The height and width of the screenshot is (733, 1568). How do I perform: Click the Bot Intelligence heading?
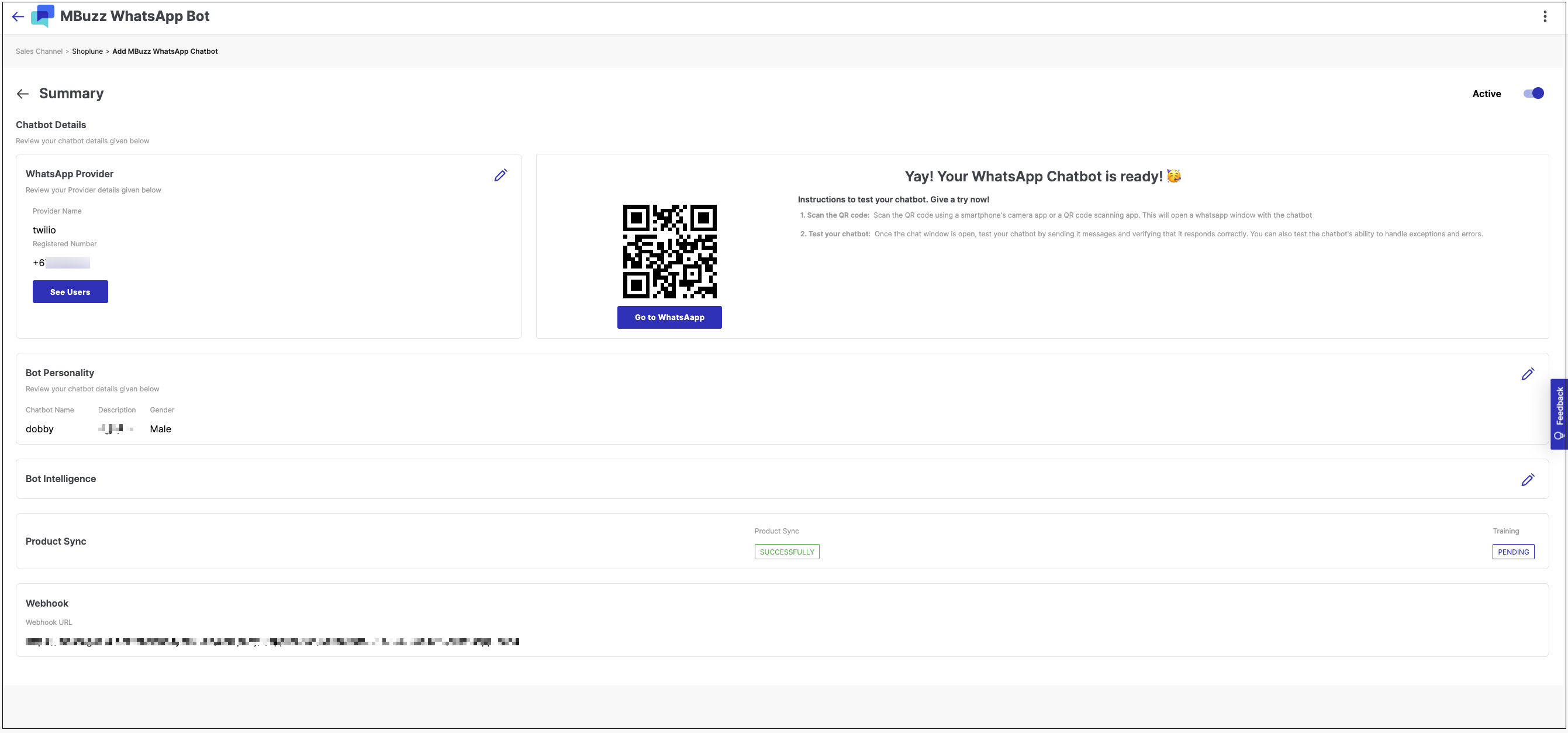[x=61, y=479]
